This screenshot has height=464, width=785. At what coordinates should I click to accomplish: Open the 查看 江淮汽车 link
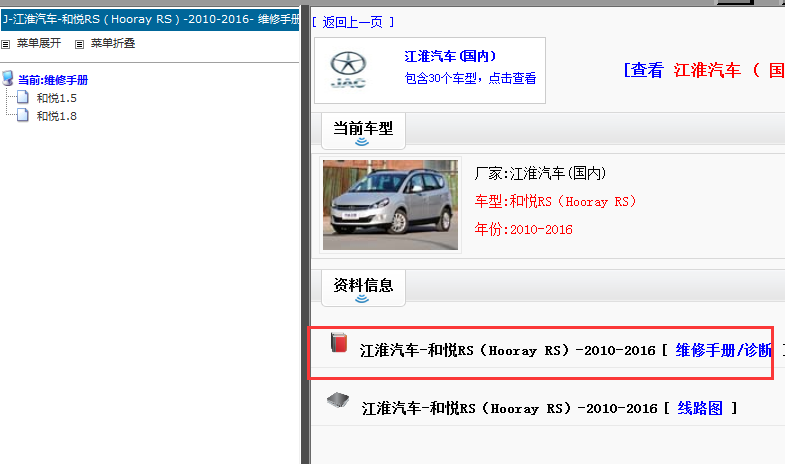[x=704, y=70]
